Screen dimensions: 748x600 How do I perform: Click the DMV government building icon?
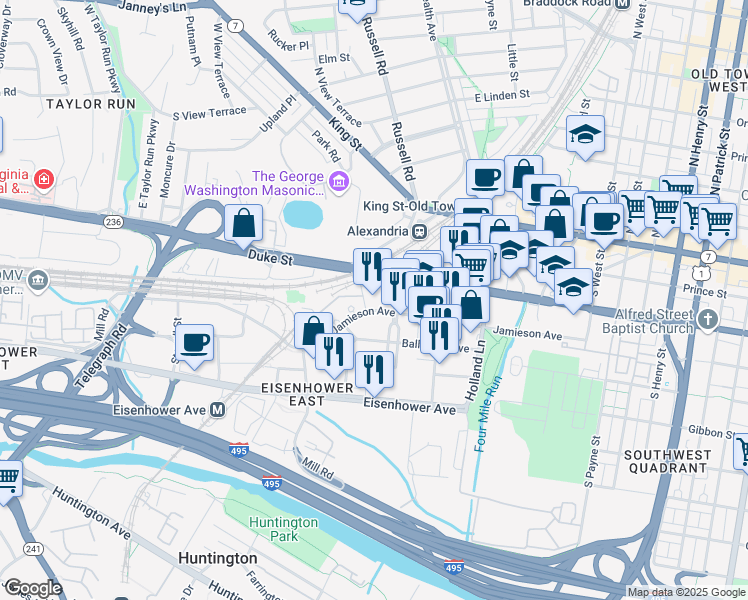(x=37, y=280)
